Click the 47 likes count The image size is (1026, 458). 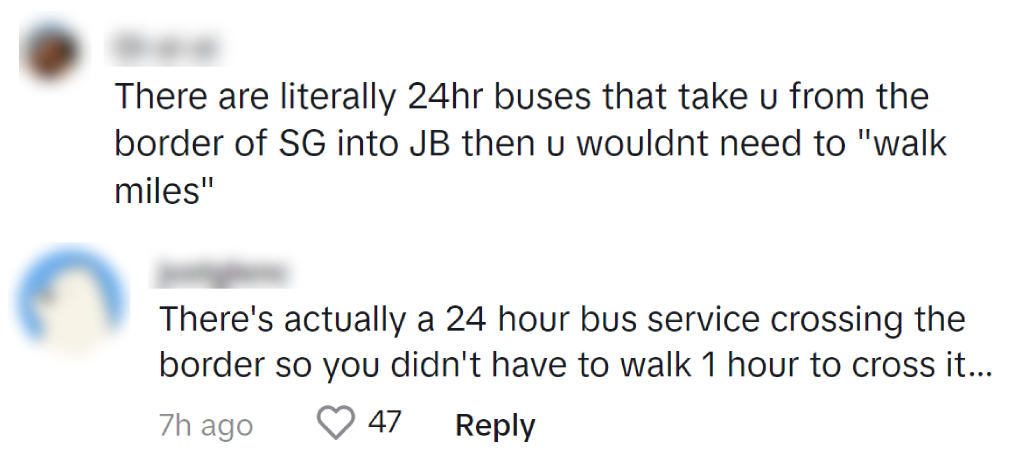click(x=385, y=423)
